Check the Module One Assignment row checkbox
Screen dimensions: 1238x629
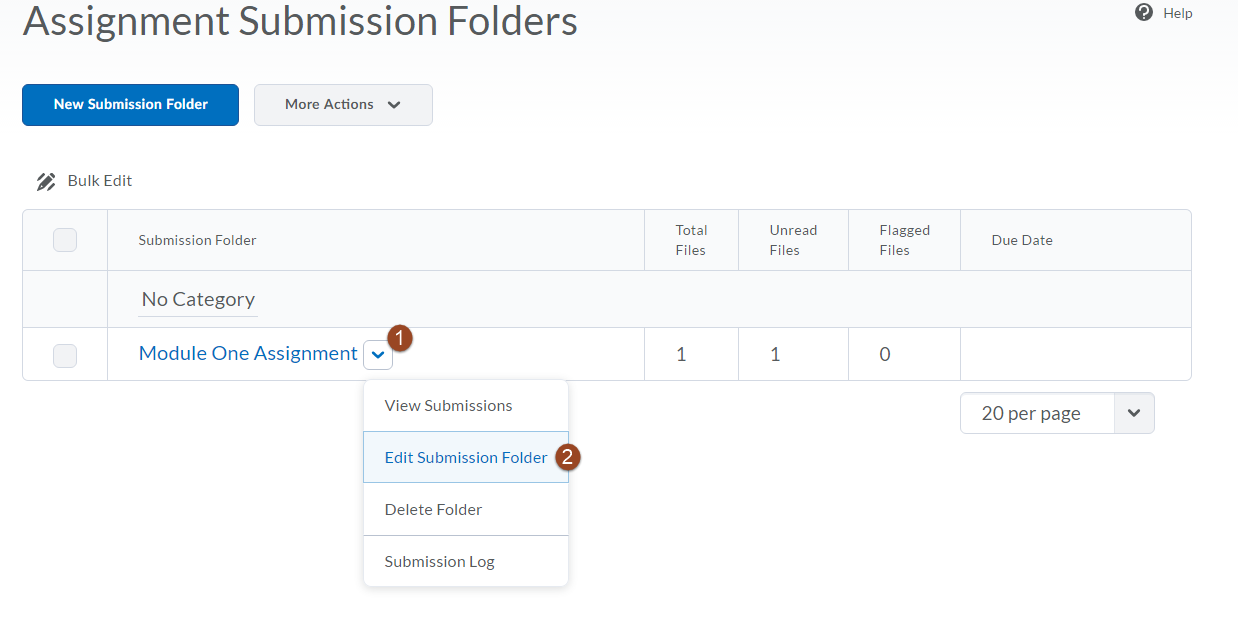pos(65,355)
